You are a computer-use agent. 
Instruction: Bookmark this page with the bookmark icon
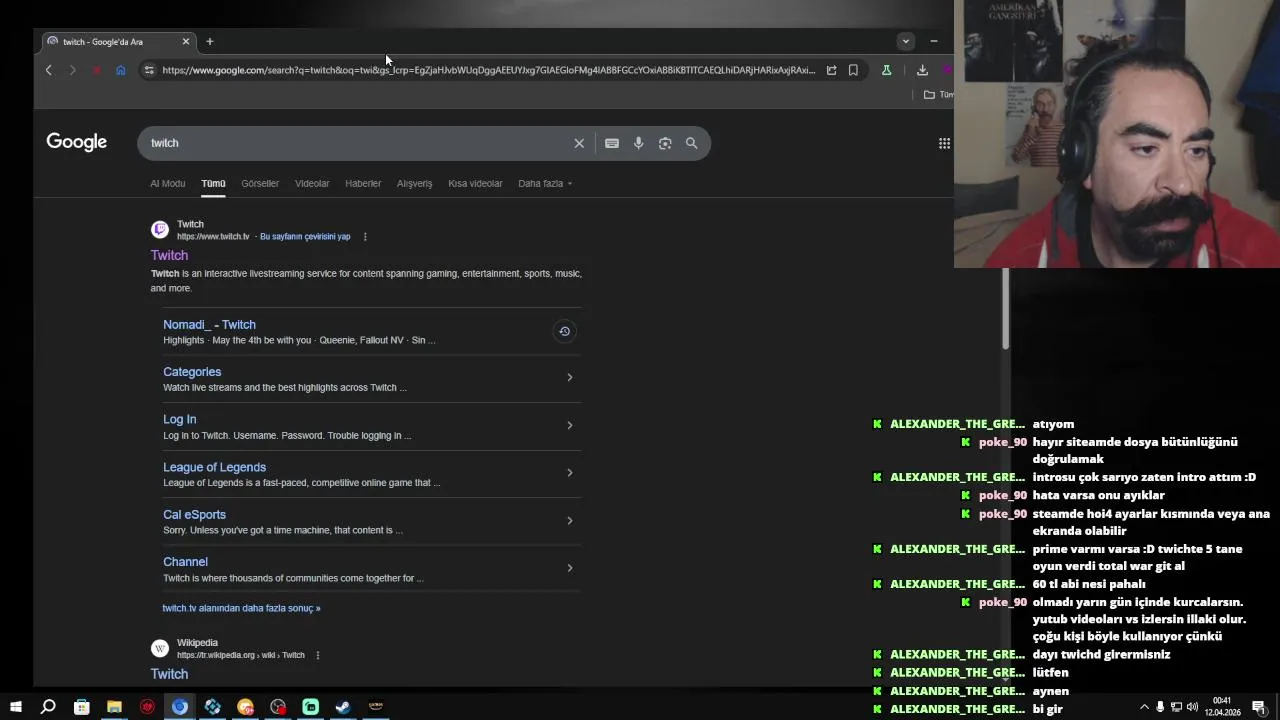coord(853,70)
